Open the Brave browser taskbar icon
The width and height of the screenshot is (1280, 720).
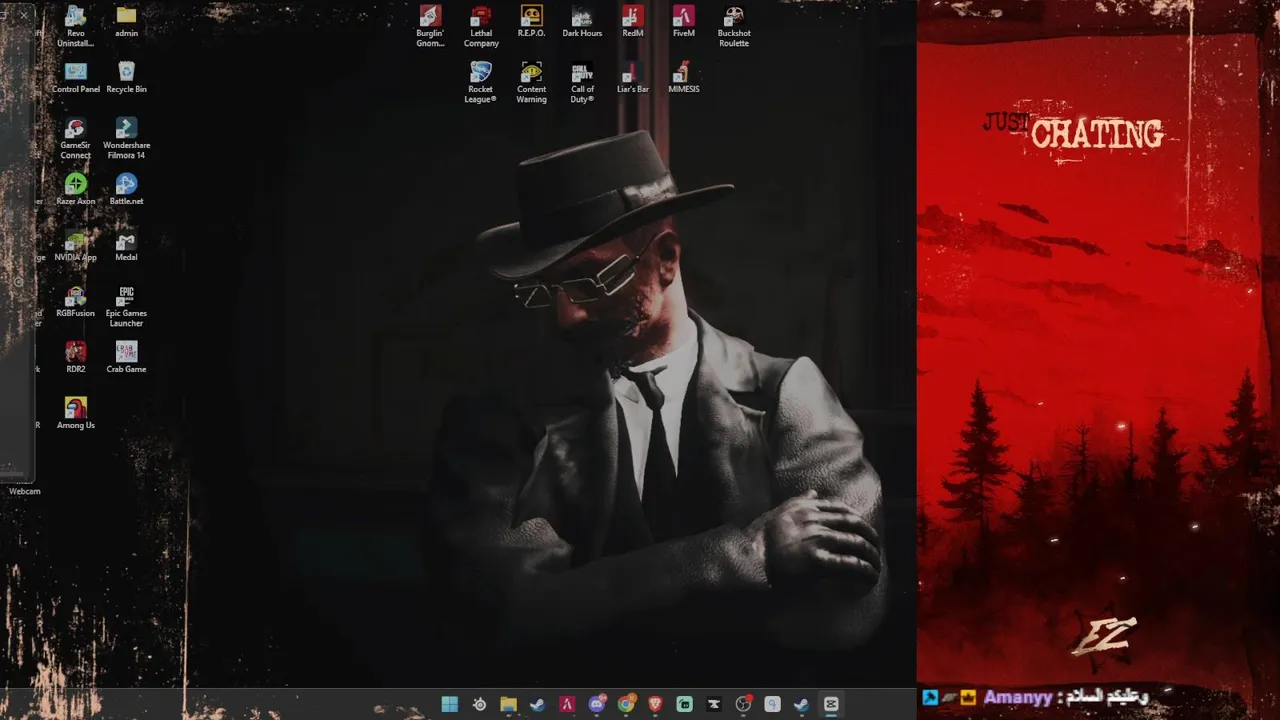(655, 704)
